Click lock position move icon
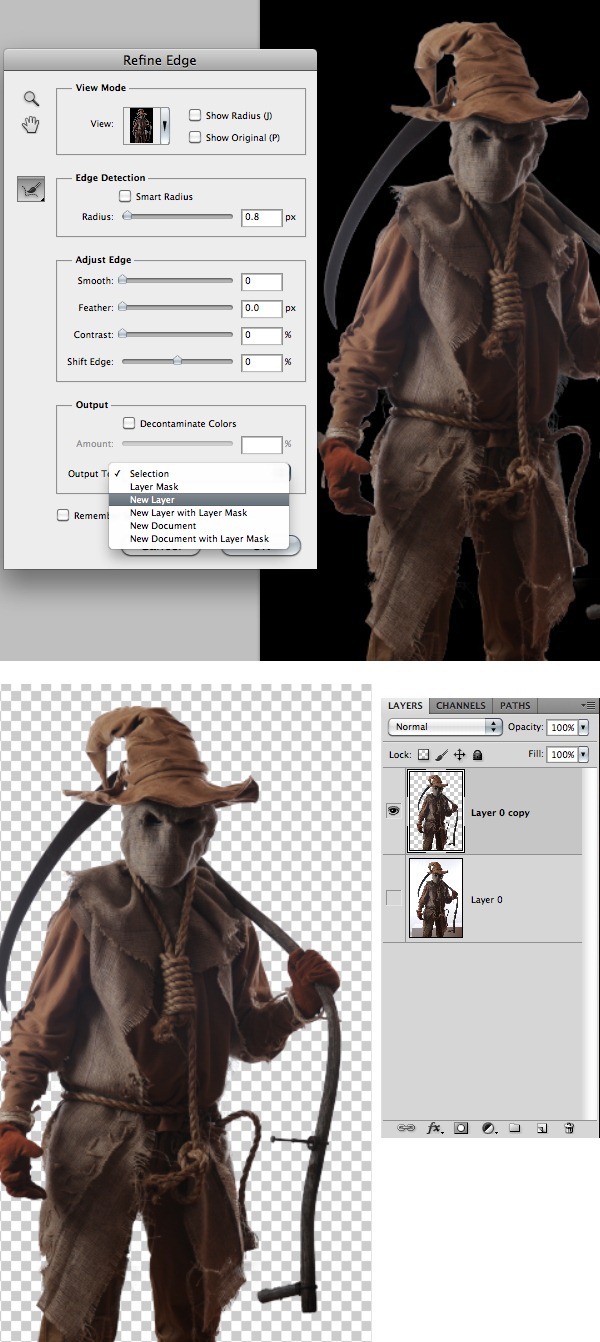This screenshot has width=600, height=1342. (x=459, y=755)
